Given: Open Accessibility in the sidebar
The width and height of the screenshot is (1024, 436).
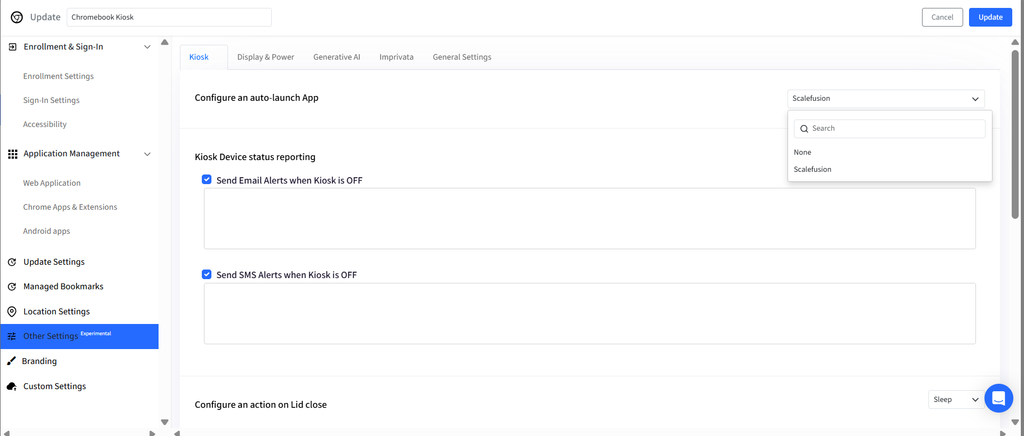Looking at the screenshot, I should pos(44,124).
